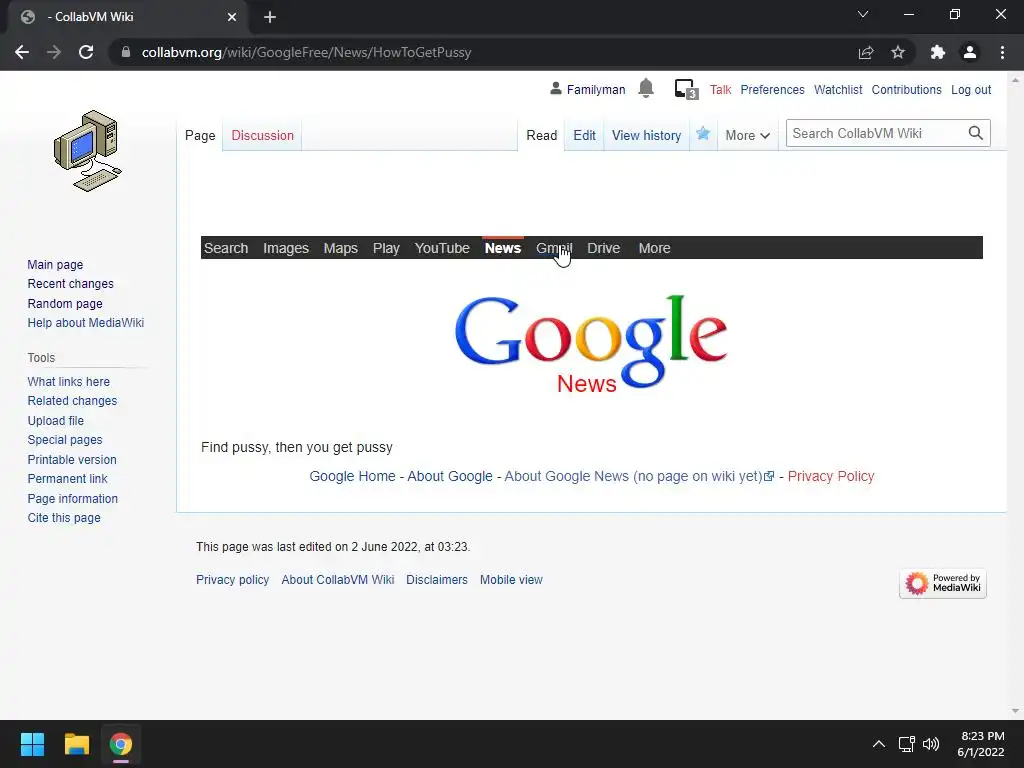Screen dimensions: 1024x768
Task: Switch to the Discussion tab
Action: 263,135
